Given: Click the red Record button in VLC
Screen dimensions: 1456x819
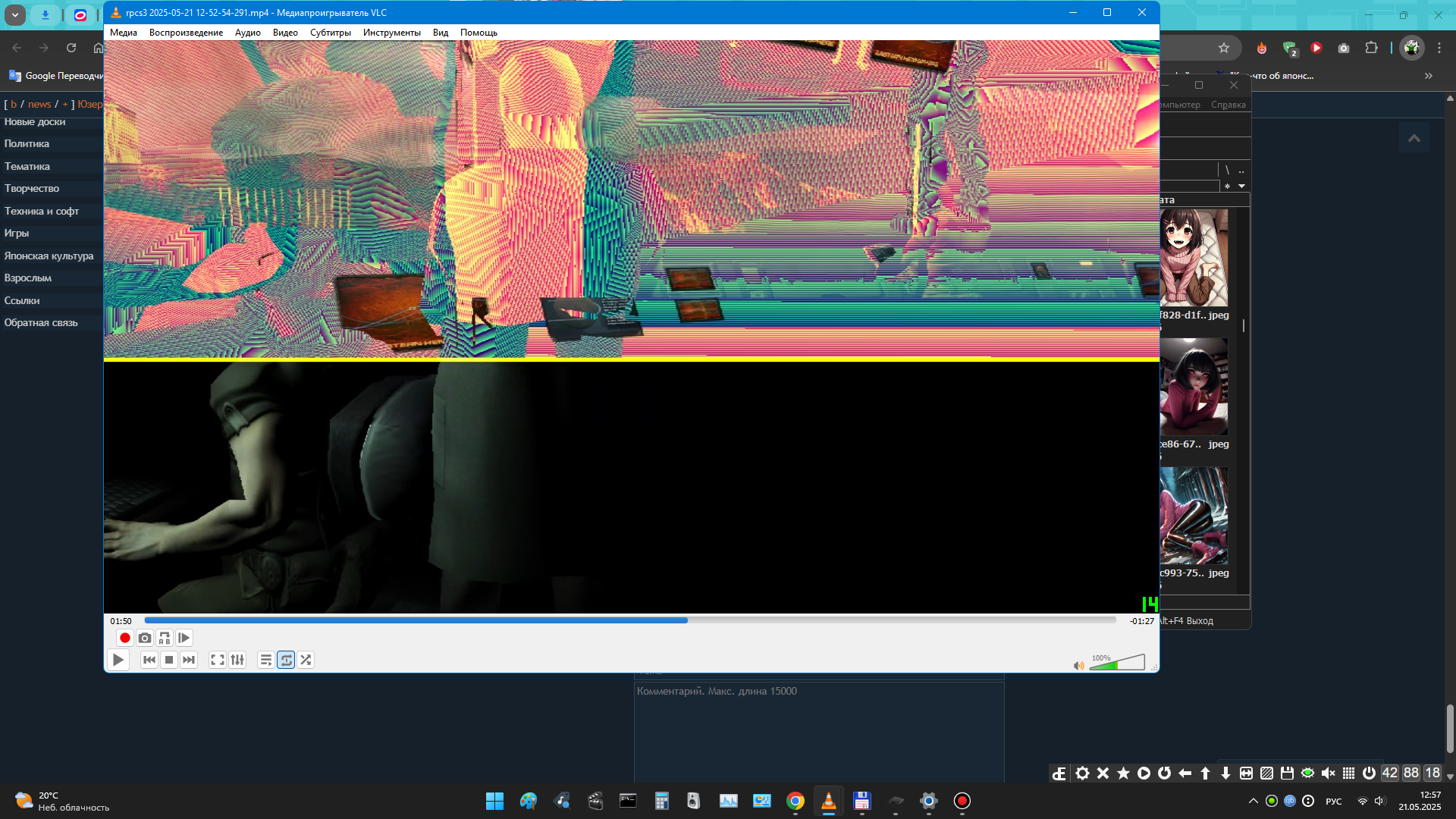Looking at the screenshot, I should [125, 638].
